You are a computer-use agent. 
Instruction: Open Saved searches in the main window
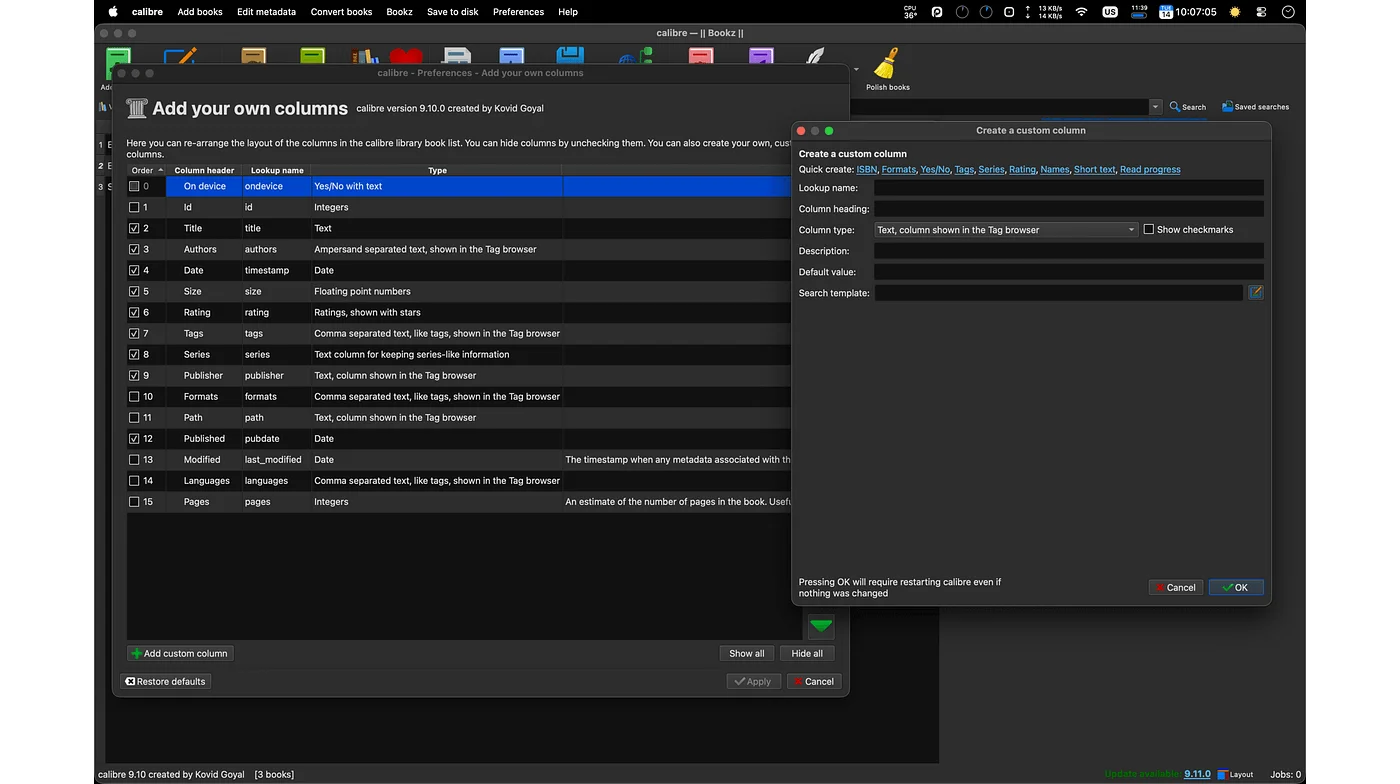click(x=1255, y=107)
